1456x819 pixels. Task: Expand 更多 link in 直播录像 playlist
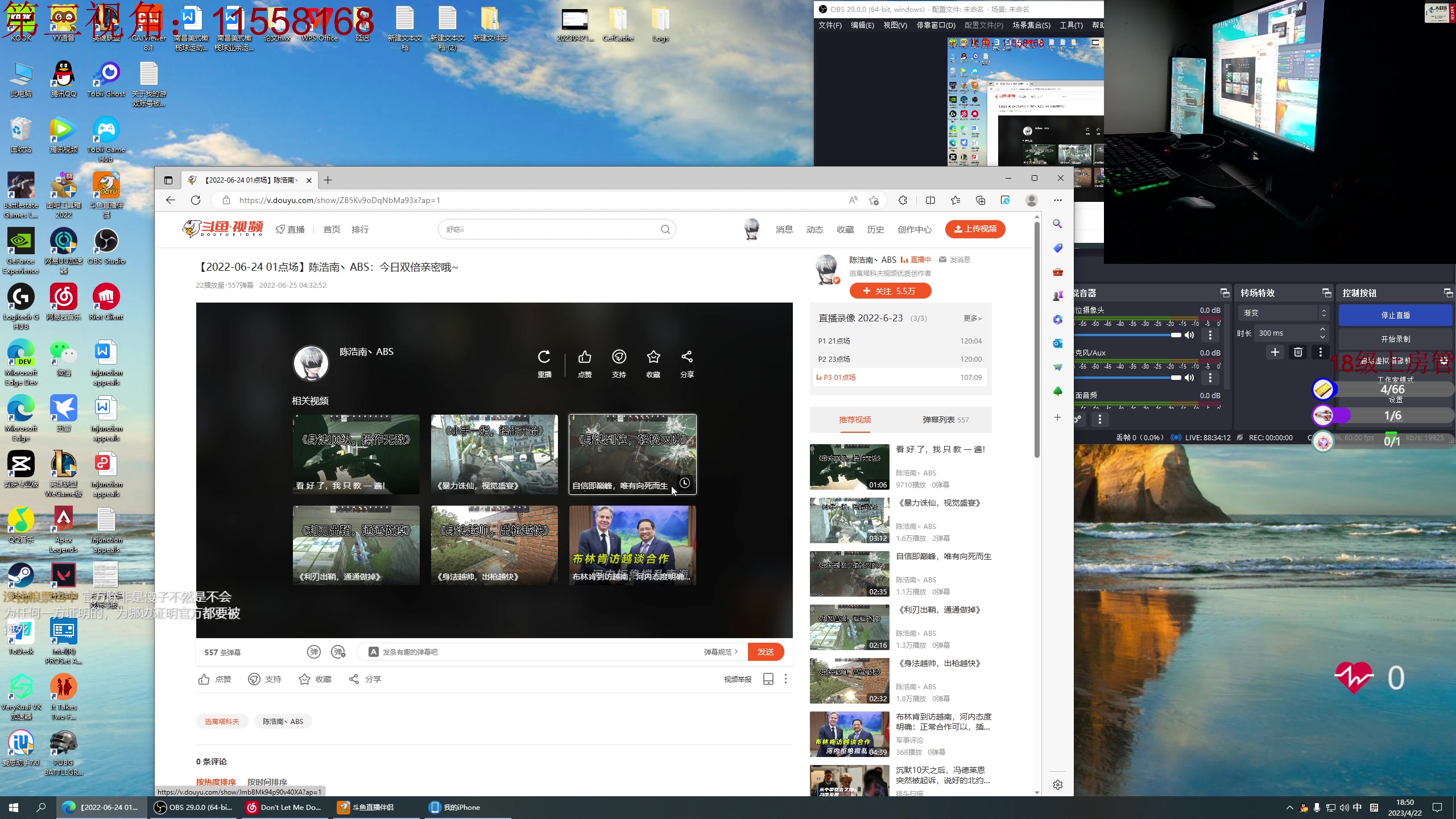[x=972, y=318]
